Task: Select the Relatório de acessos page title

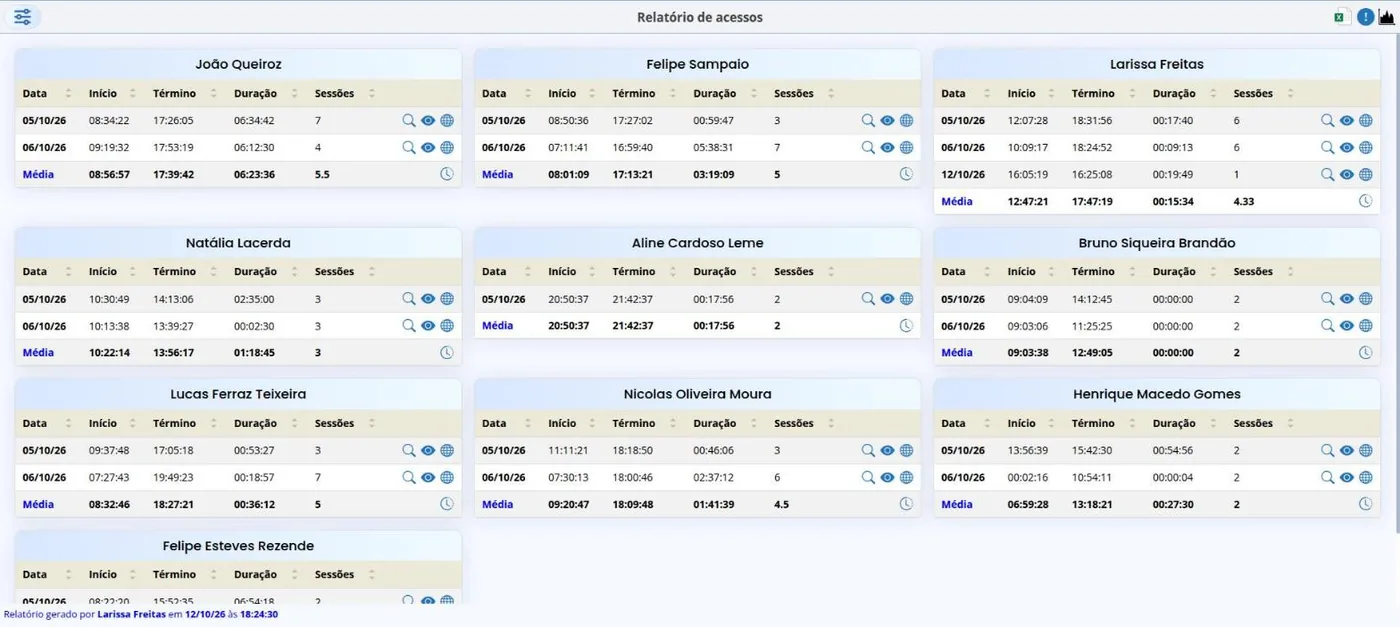Action: click(x=700, y=17)
